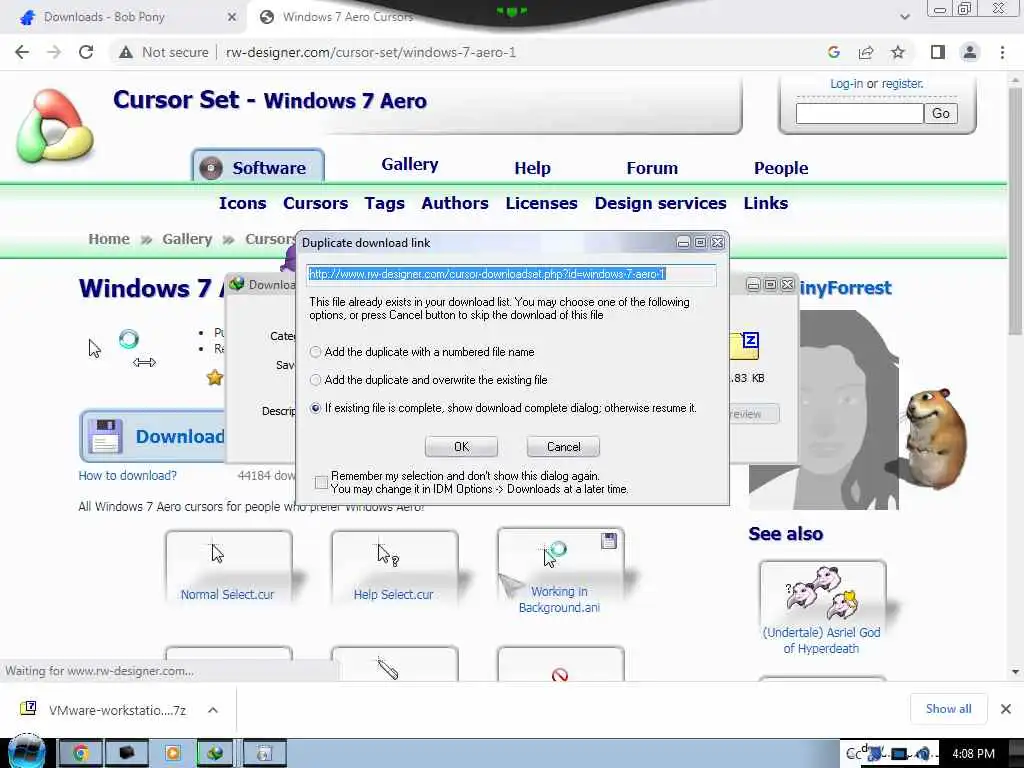Open Chrome three-dot menu

coord(1002,52)
